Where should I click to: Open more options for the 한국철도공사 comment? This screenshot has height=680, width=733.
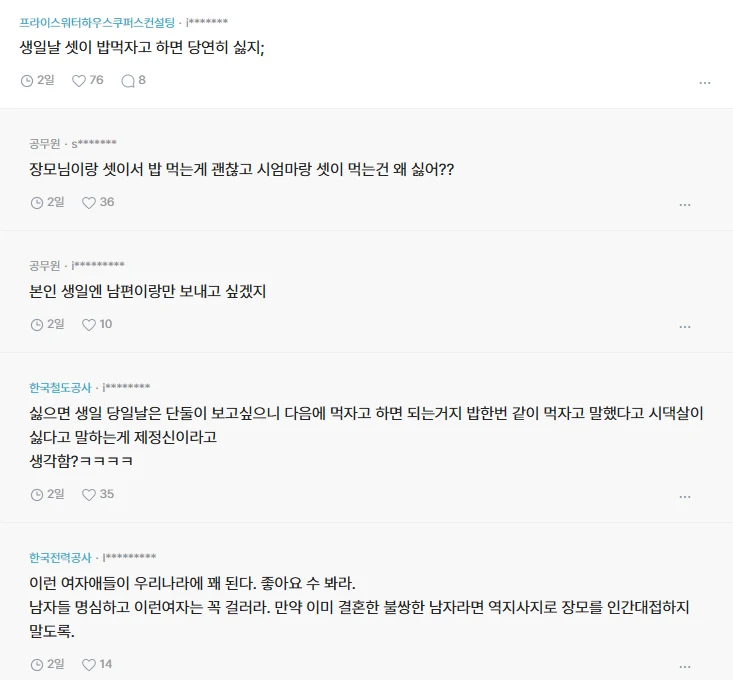pos(685,497)
